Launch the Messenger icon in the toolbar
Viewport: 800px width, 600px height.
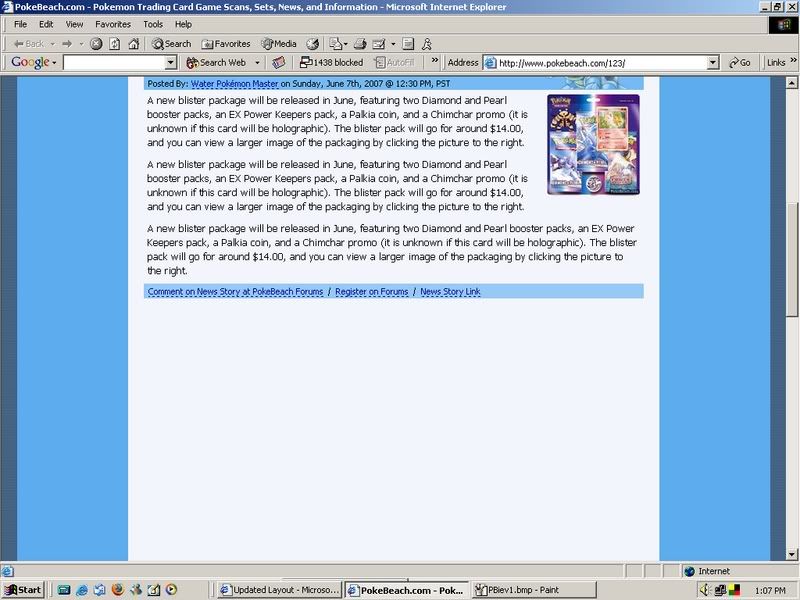click(427, 44)
